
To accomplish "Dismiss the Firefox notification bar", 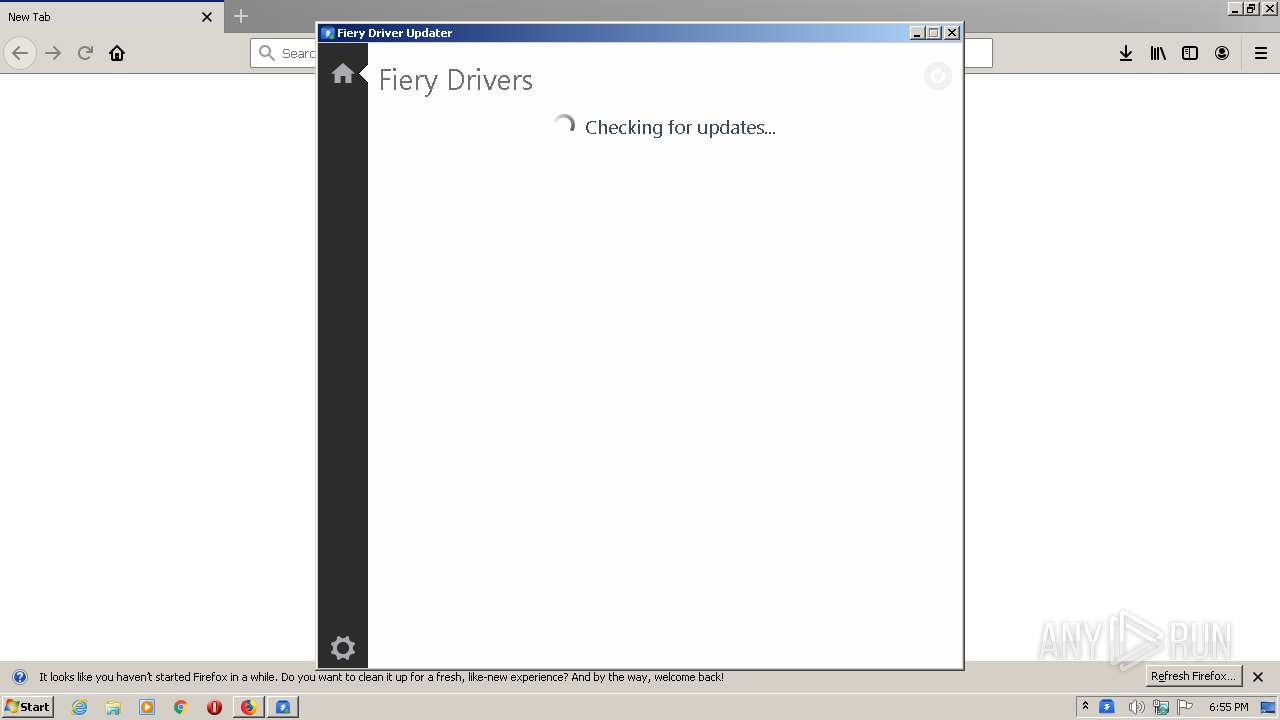I will click(x=1258, y=677).
